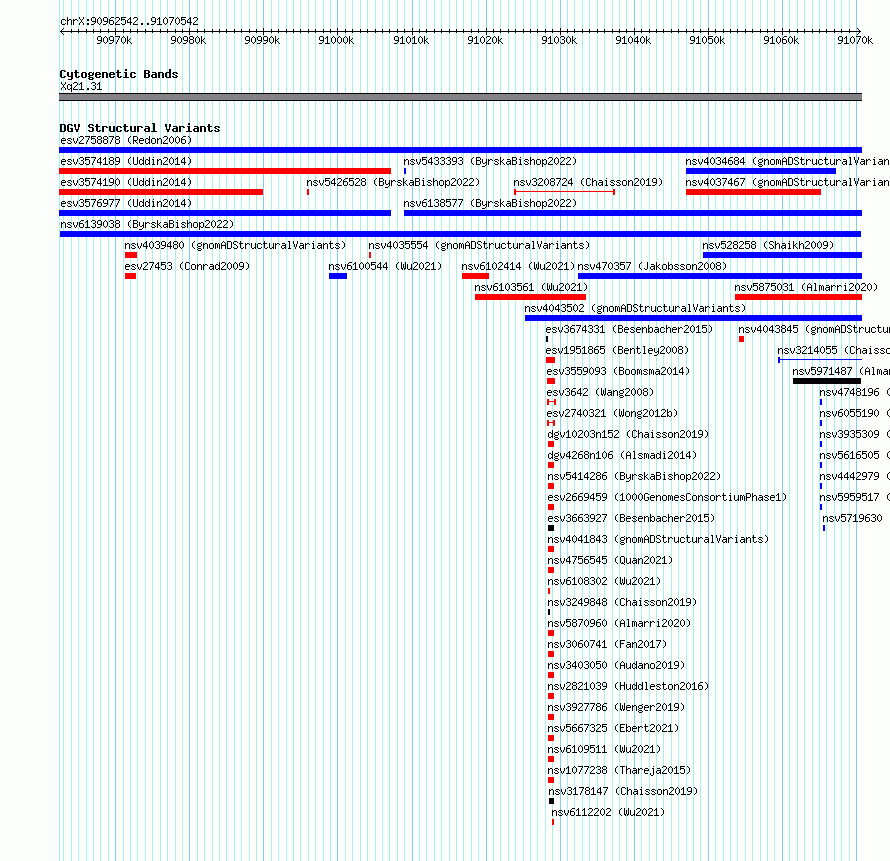Click esv2740321 (Wong2012b) label
The height and width of the screenshot is (861, 890).
click(612, 413)
